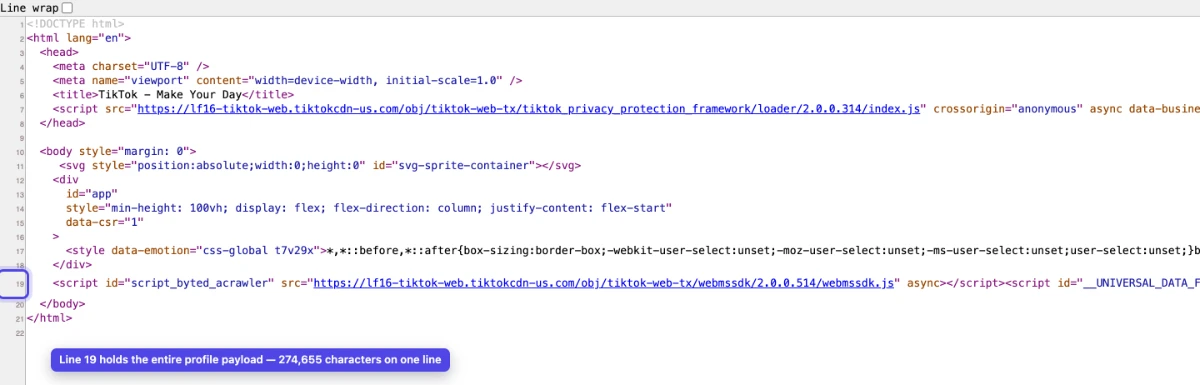The width and height of the screenshot is (1200, 385).
Task: Click the closing </head> tag
Action: pos(63,122)
